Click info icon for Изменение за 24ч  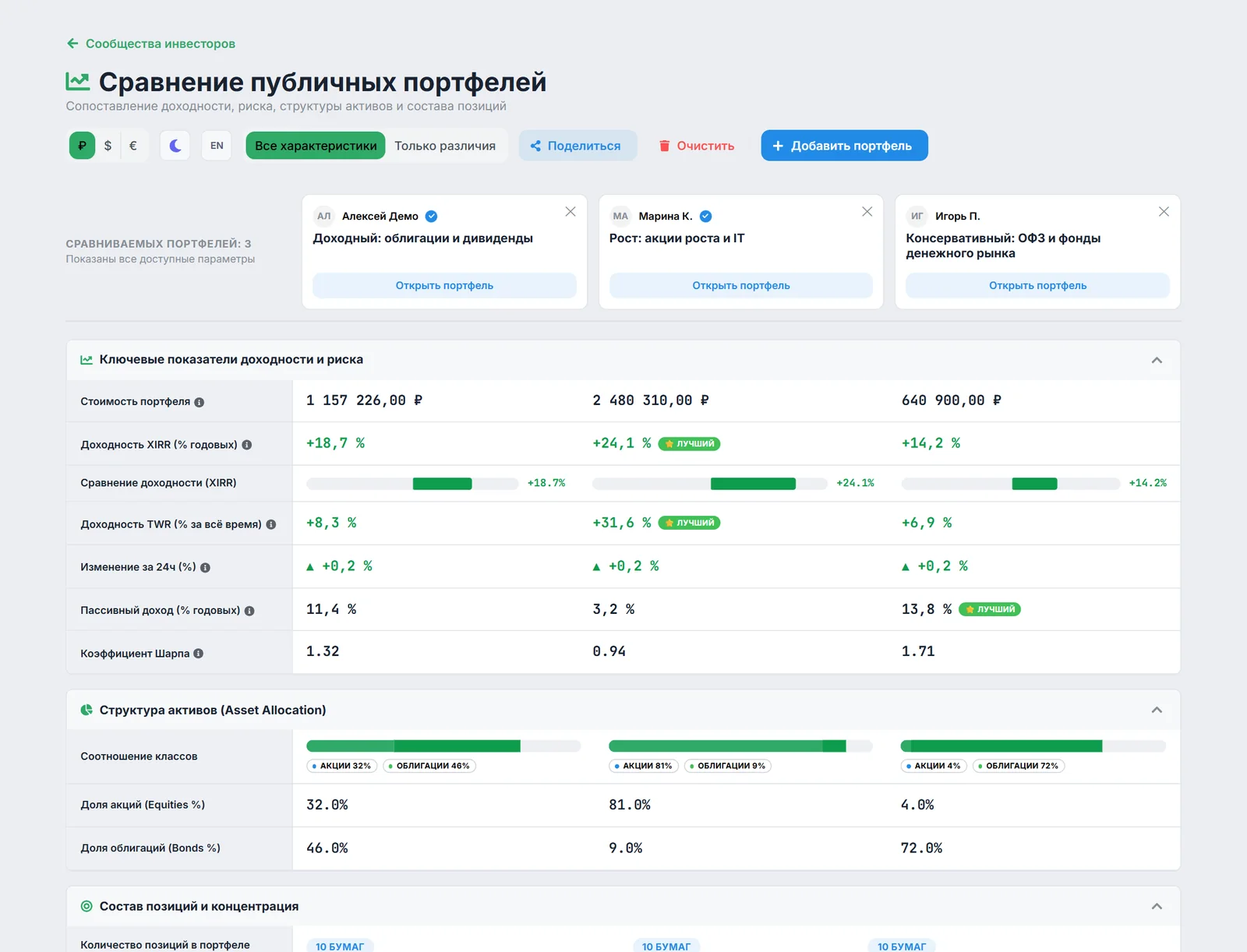tap(206, 567)
